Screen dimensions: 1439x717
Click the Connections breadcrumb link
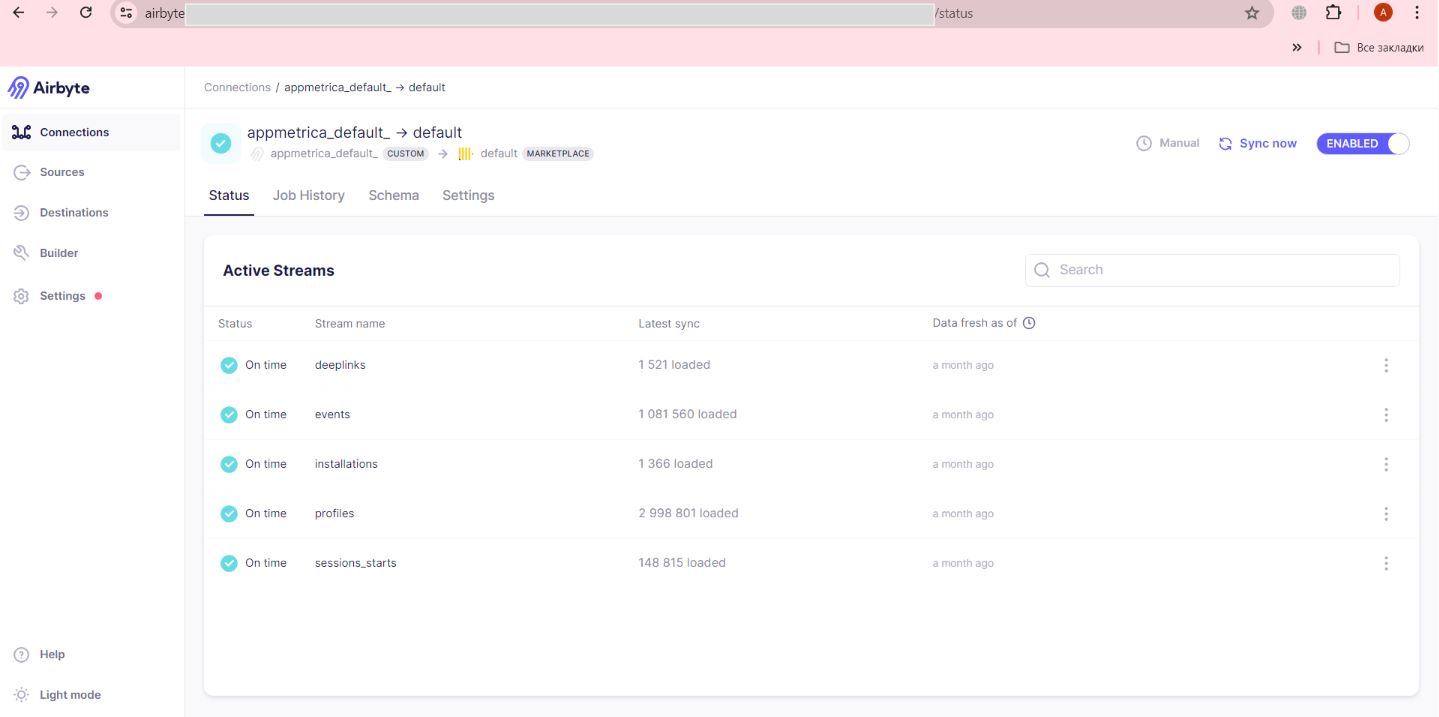click(x=237, y=87)
